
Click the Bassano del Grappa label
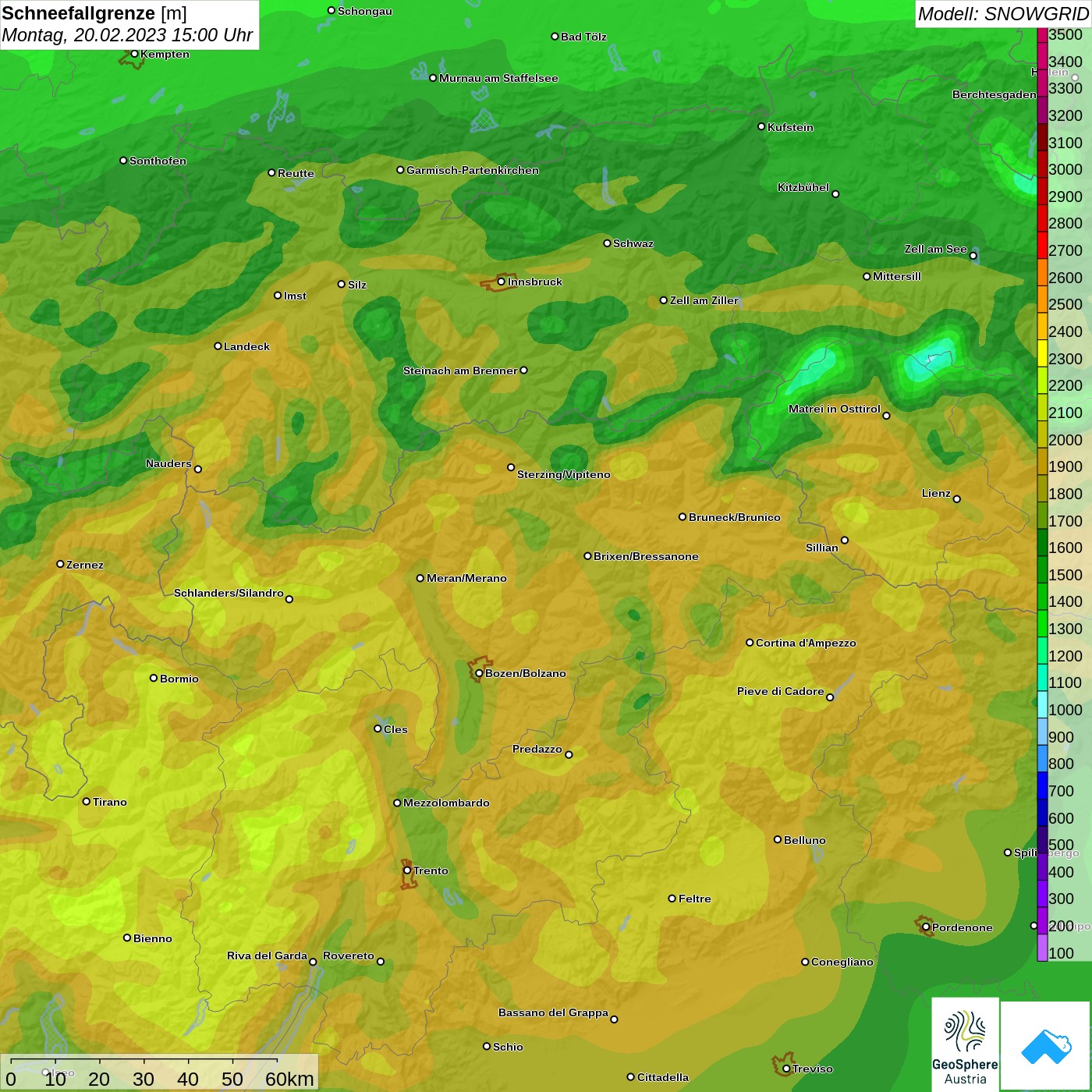coord(553,1012)
